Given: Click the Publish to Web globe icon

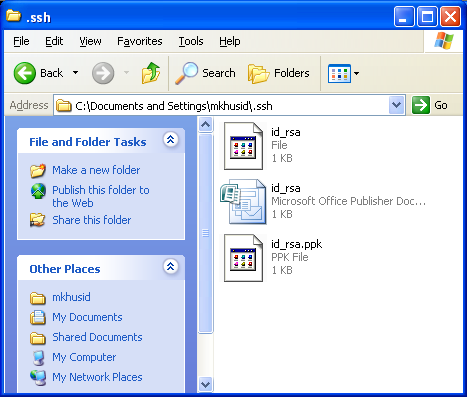Looking at the screenshot, I should click(38, 191).
